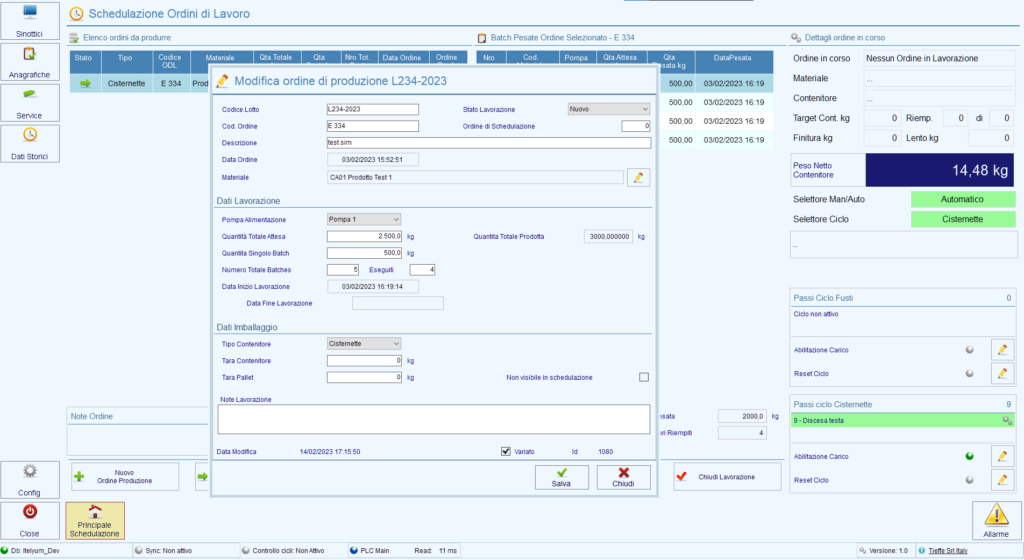Open the Tipo Contenitore dropdown

tap(364, 343)
